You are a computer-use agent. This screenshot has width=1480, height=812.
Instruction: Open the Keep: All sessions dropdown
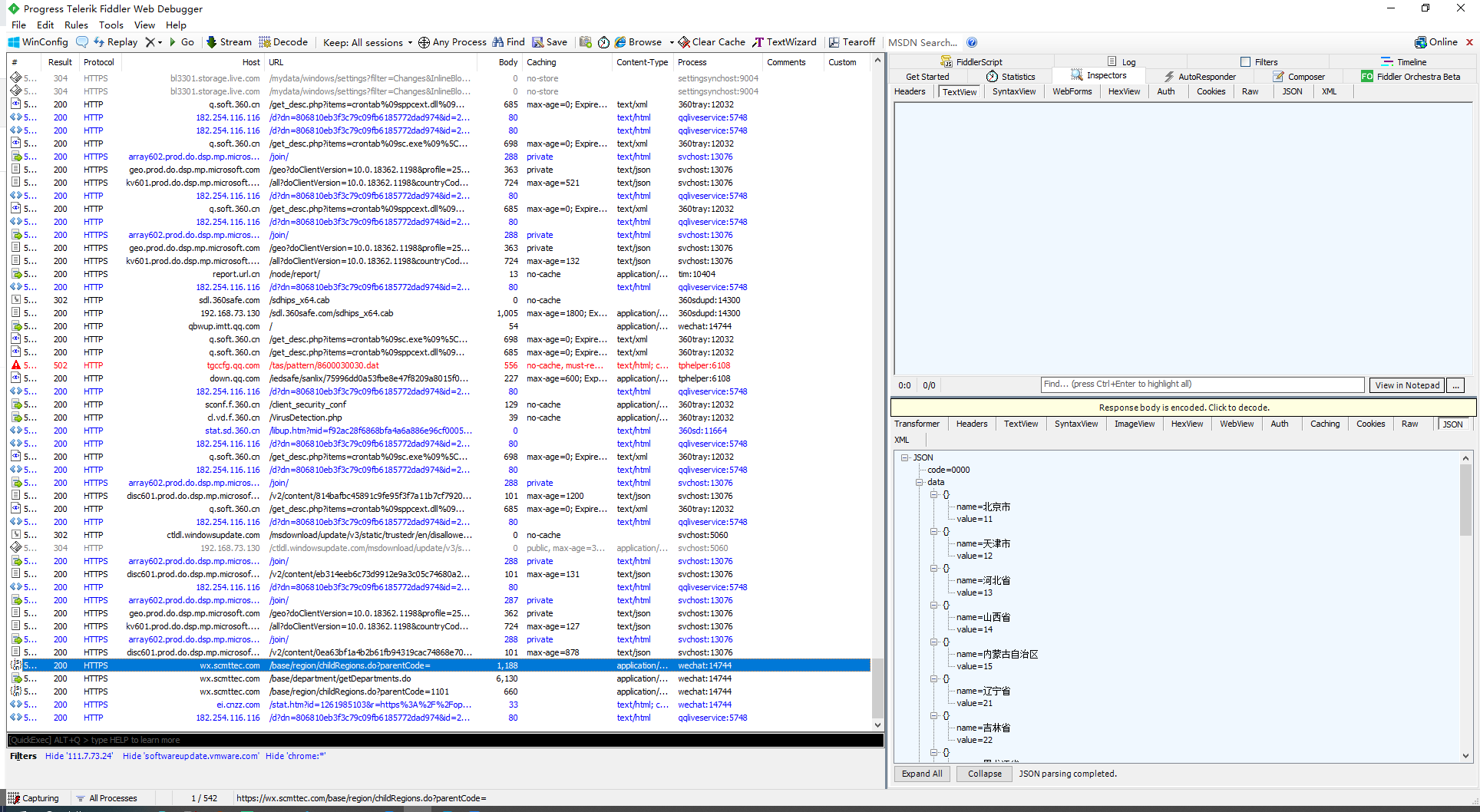coord(368,42)
